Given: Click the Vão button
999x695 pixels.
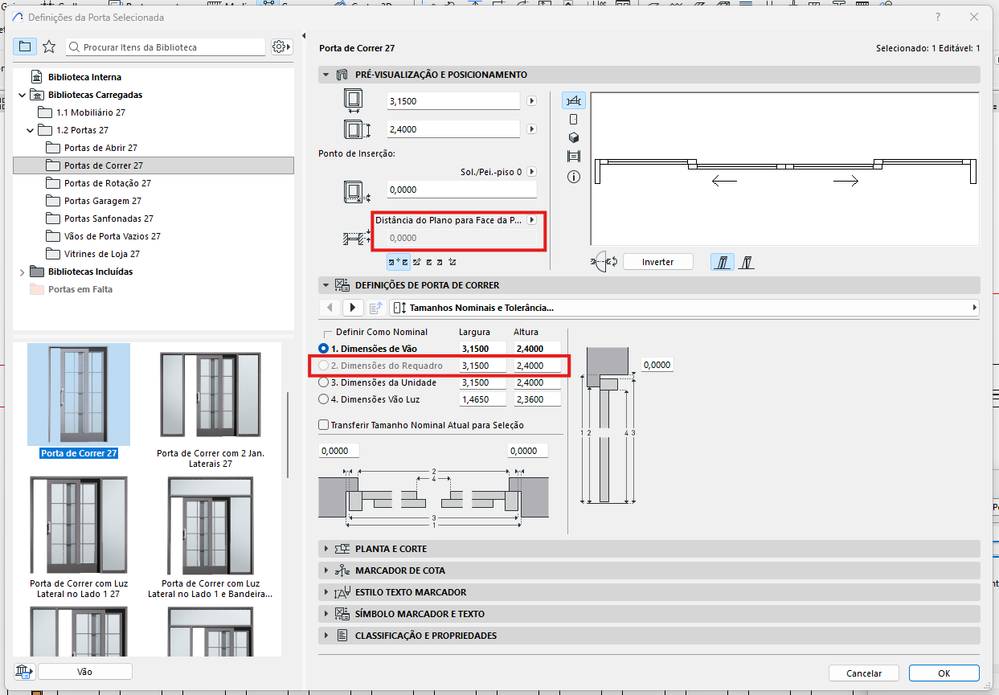Looking at the screenshot, I should point(85,671).
